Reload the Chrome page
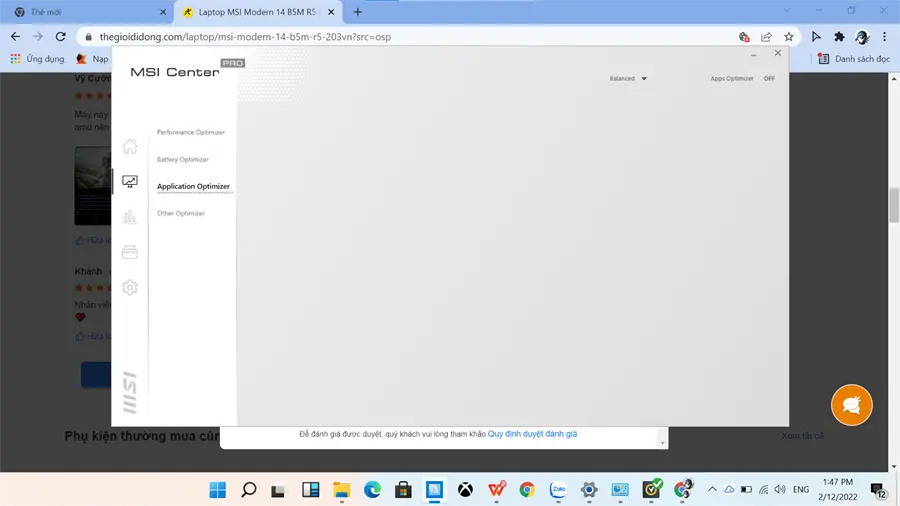Viewport: 900px width, 506px height. (60, 37)
